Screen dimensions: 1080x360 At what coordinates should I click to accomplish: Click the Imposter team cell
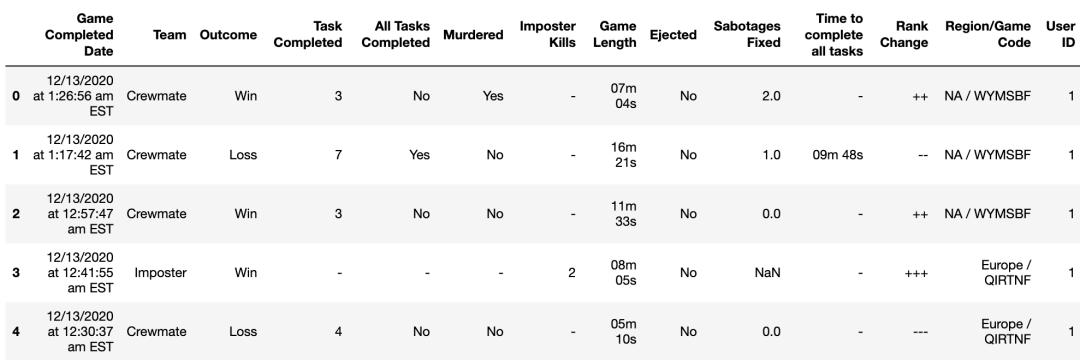(160, 273)
